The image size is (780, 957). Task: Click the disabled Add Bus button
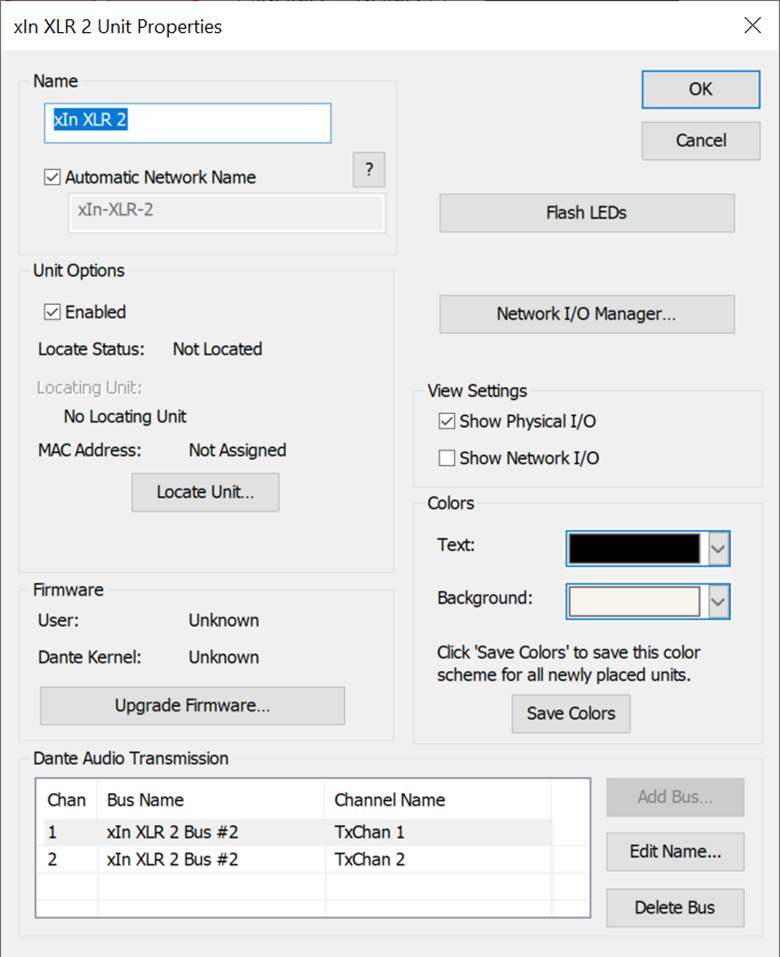coord(675,797)
